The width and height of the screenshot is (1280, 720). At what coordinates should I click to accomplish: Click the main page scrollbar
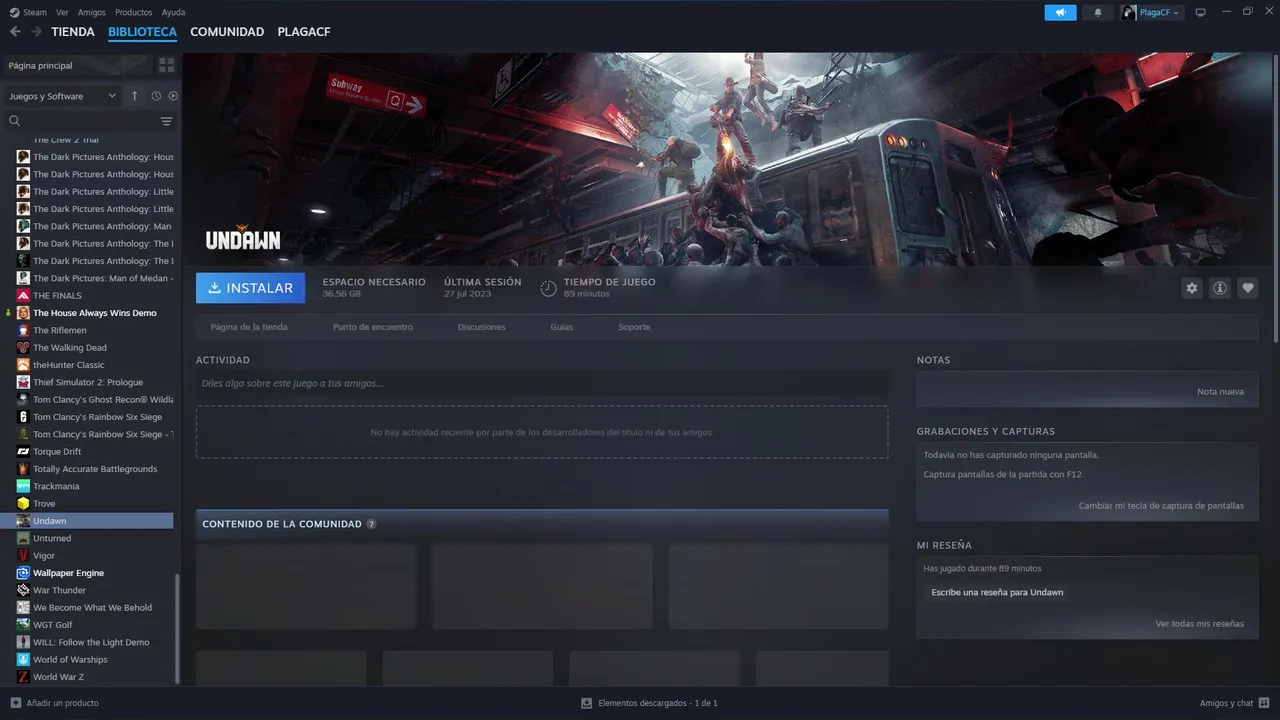(1276, 198)
